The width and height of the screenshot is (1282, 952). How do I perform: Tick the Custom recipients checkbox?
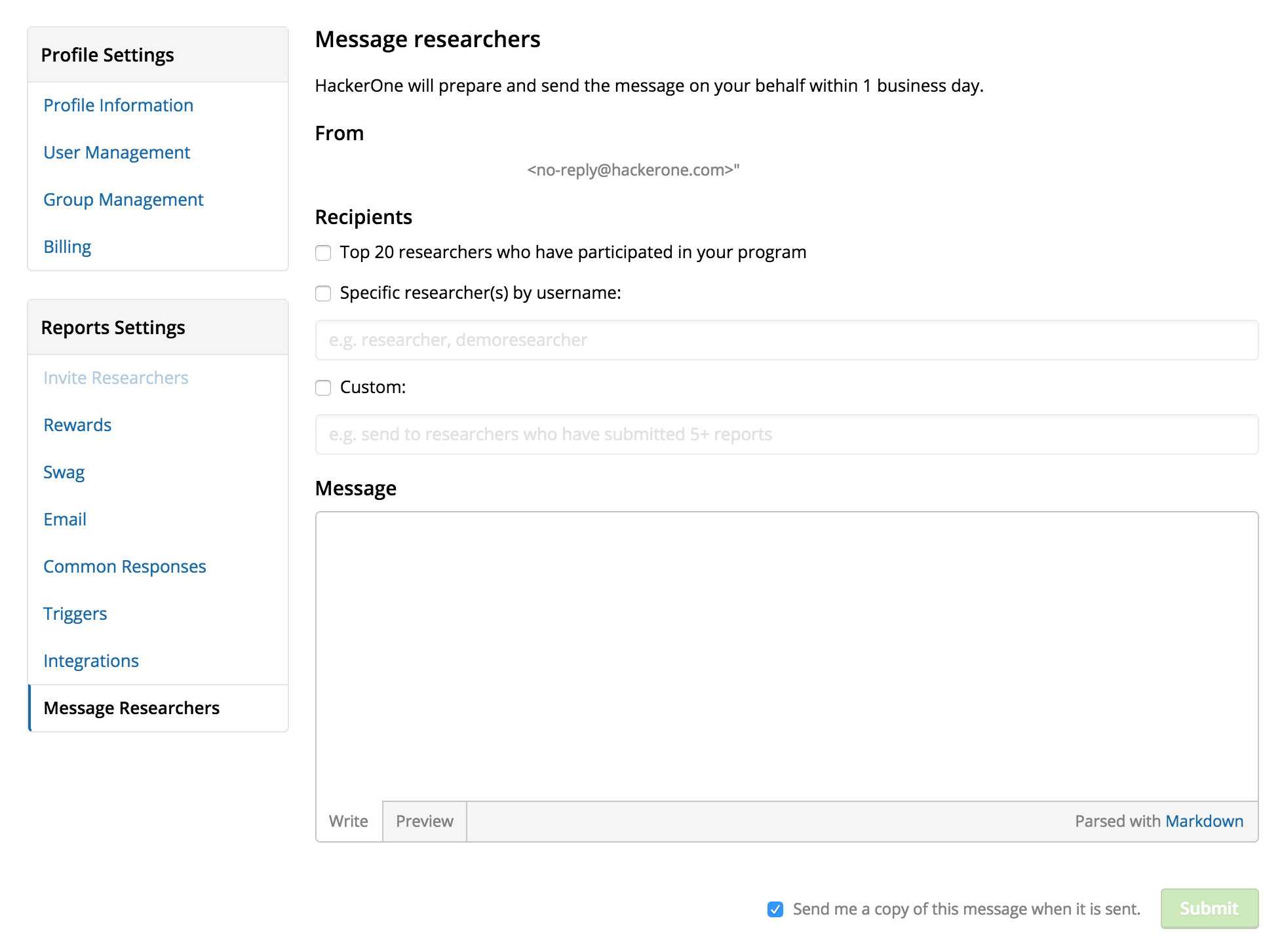[x=323, y=388]
